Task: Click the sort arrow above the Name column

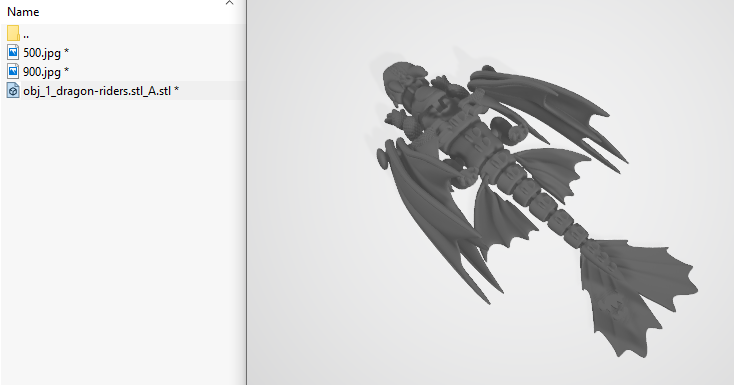Action: point(229,3)
